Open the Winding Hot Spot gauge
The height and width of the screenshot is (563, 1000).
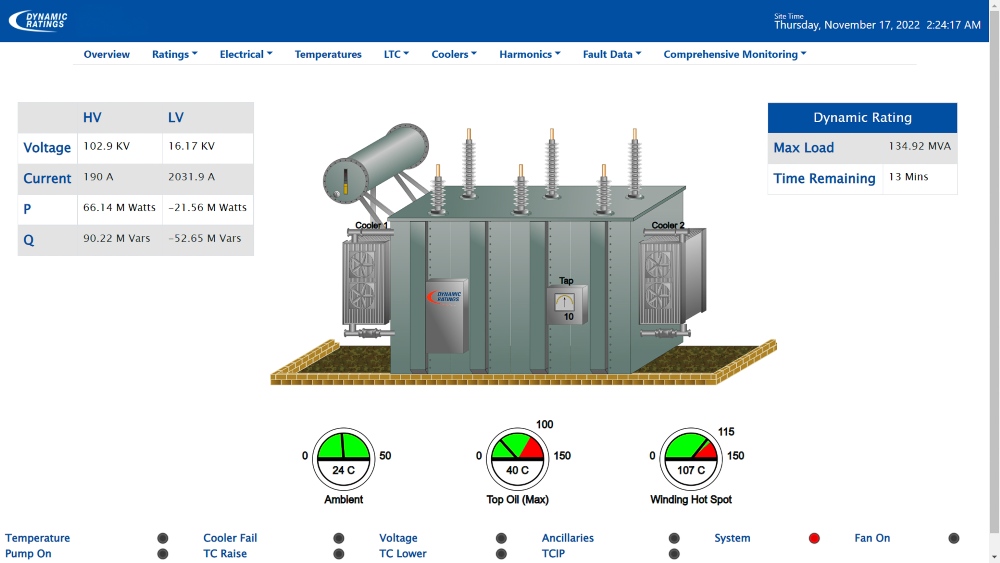click(x=691, y=459)
